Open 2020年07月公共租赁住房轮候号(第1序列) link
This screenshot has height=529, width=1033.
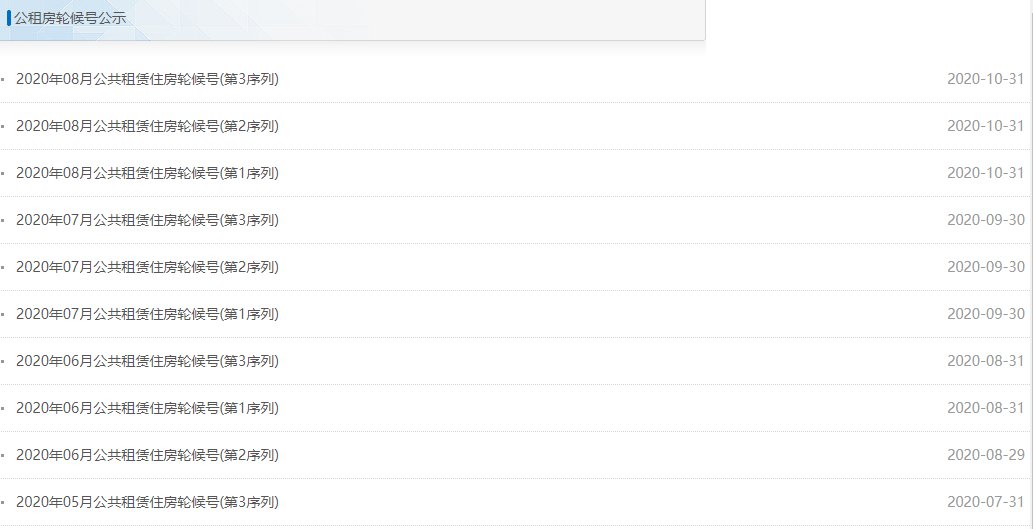(147, 314)
